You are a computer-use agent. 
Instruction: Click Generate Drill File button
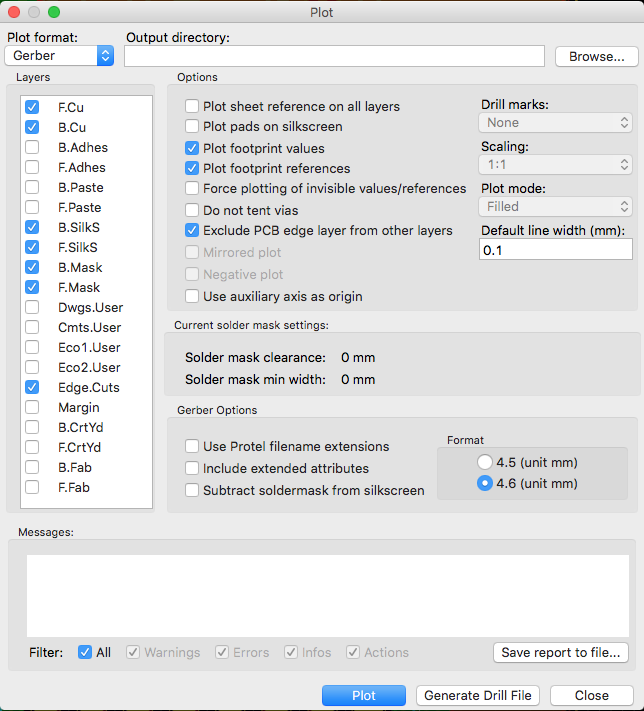click(478, 695)
